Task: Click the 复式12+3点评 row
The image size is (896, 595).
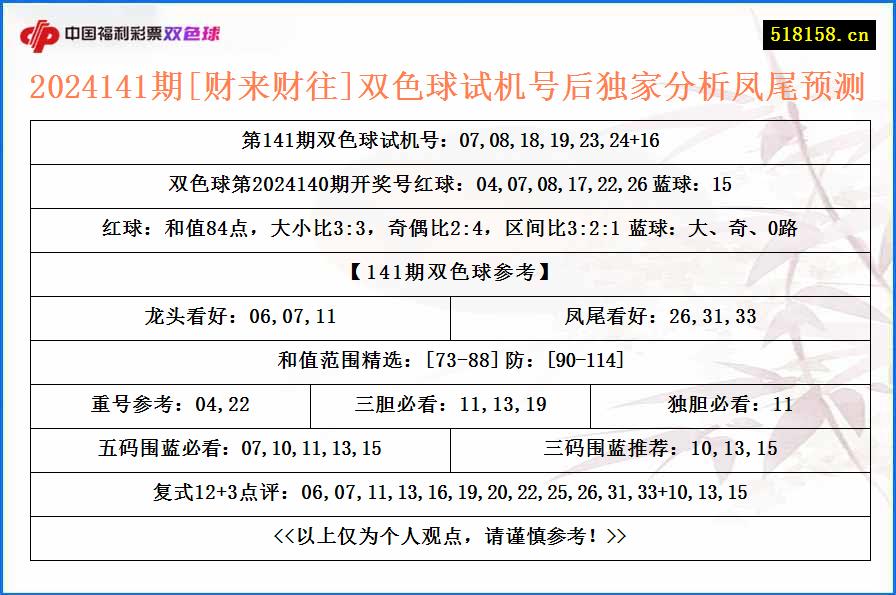Action: 448,494
